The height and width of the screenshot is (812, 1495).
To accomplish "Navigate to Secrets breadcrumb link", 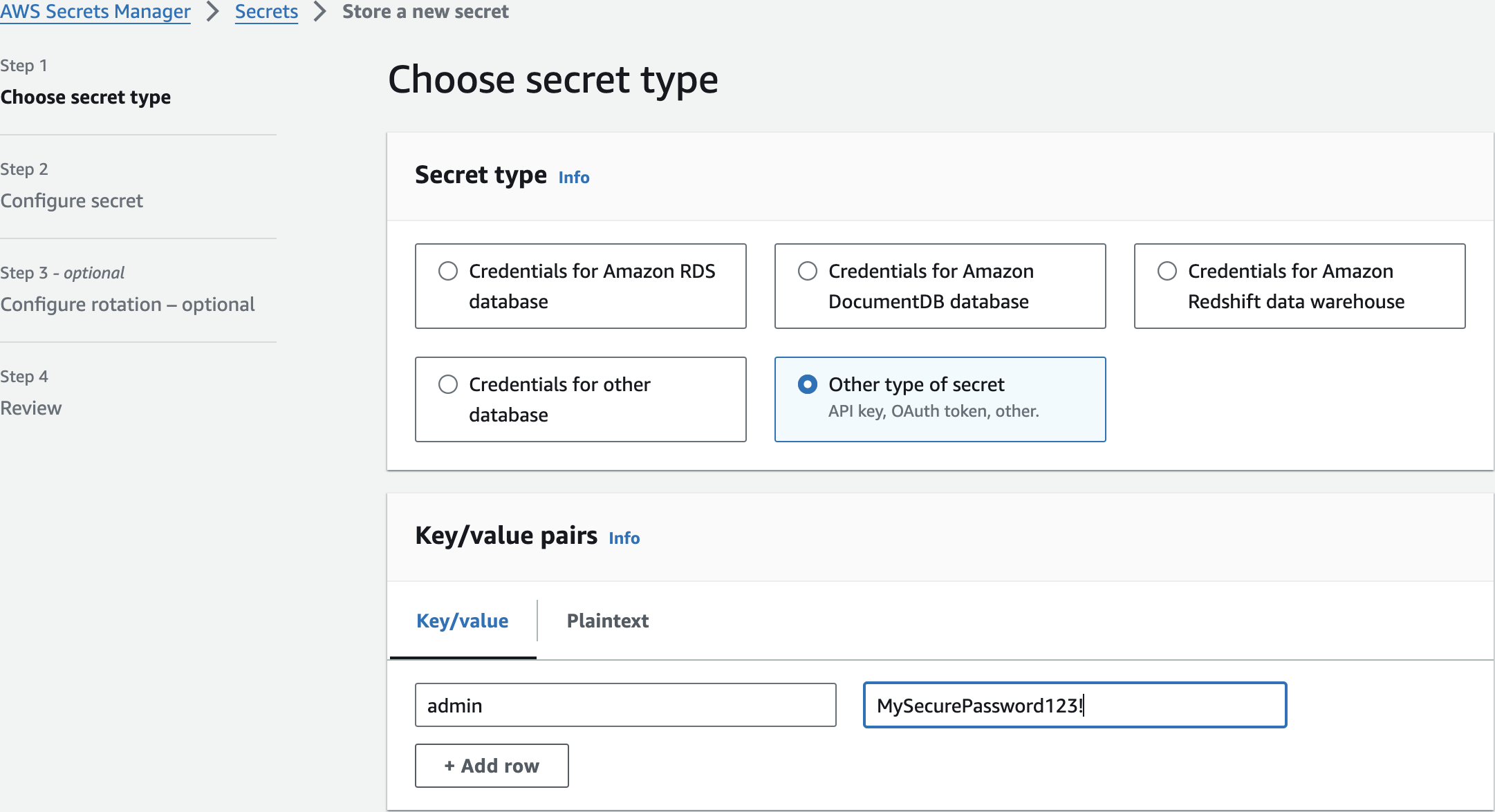I will tap(266, 12).
